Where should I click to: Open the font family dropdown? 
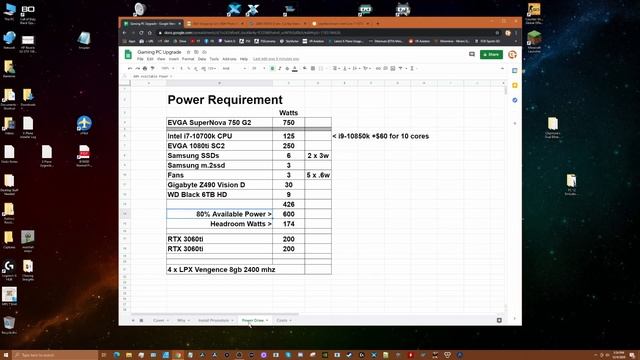[x=234, y=68]
